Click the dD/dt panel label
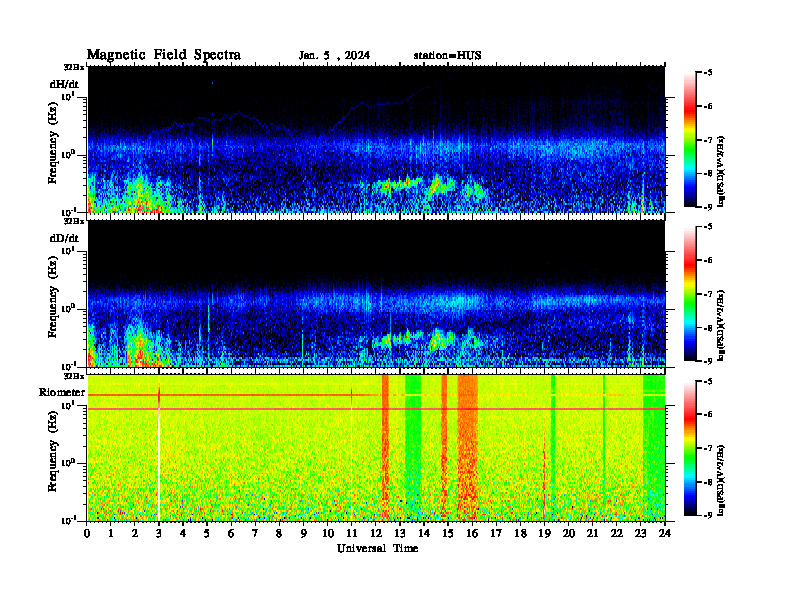Image resolution: width=792 pixels, height=612 pixels. 64,238
